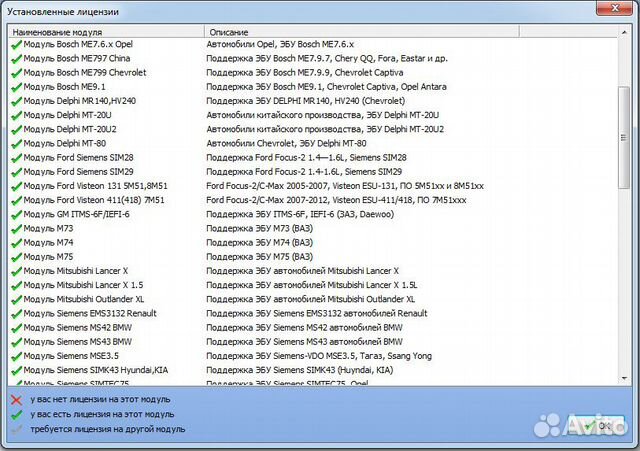Click description Поддержка ЭБУ Siemens SIMK43 (Huyndai, KIA)
This screenshot has height=451, width=640.
click(x=300, y=370)
